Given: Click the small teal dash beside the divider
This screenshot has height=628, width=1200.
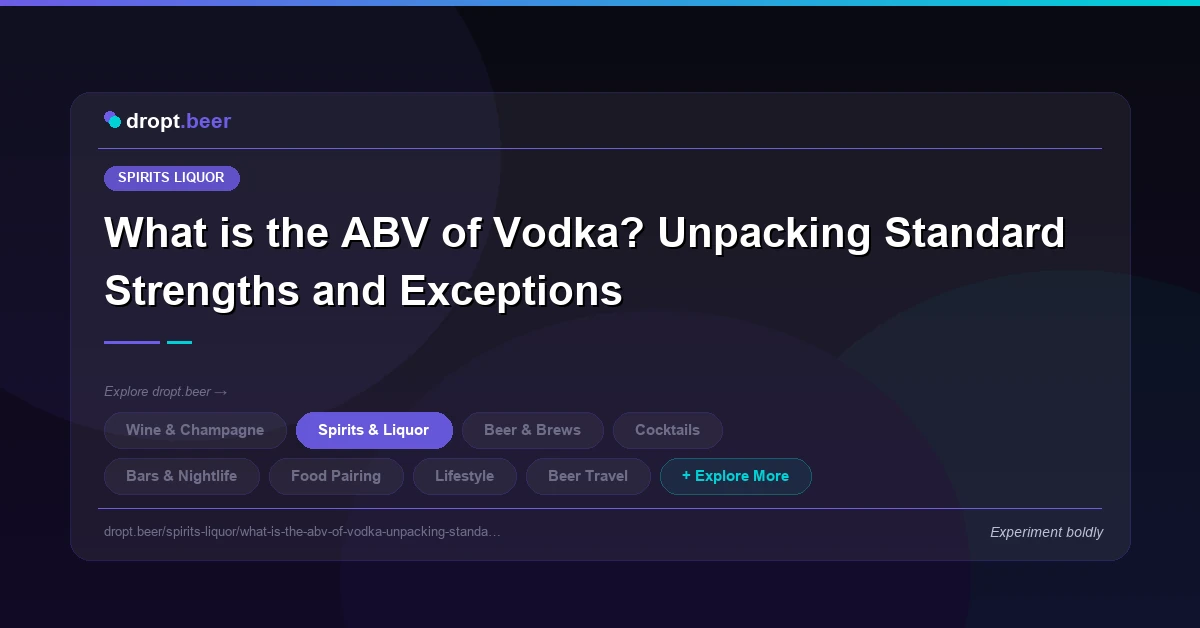Looking at the screenshot, I should point(180,342).
